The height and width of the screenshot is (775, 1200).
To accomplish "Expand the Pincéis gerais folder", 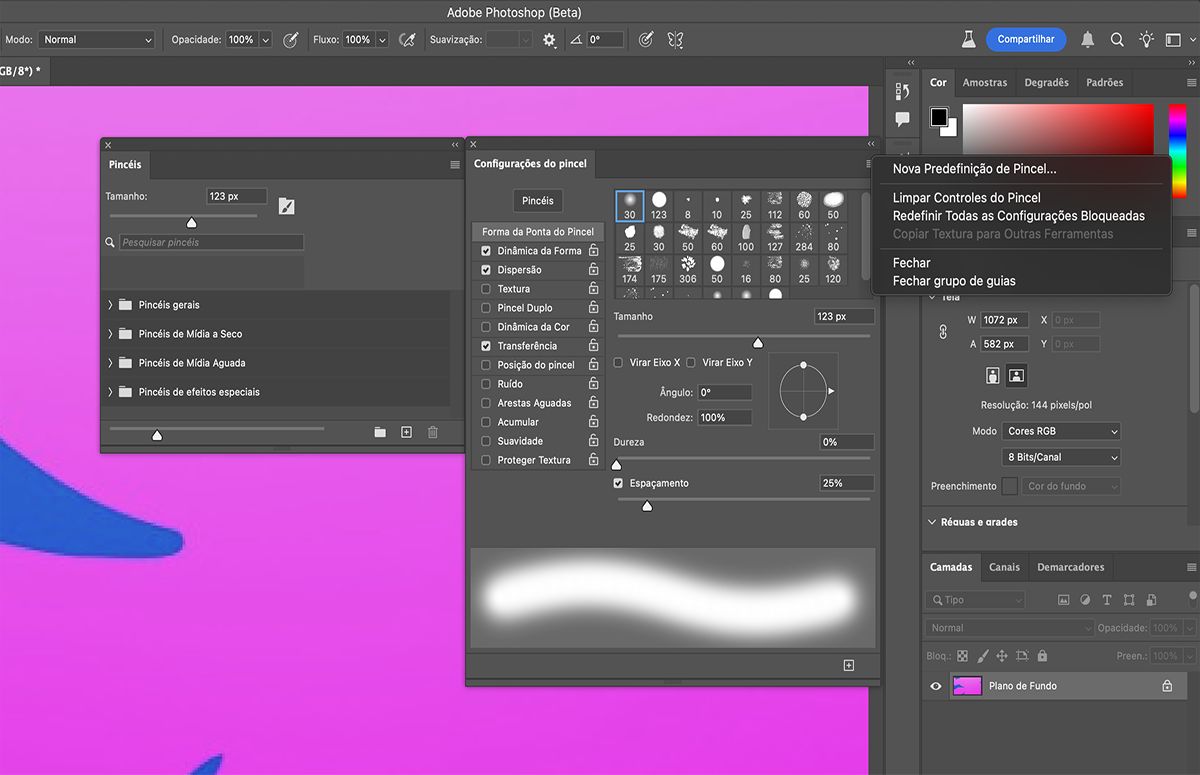I will pos(110,305).
